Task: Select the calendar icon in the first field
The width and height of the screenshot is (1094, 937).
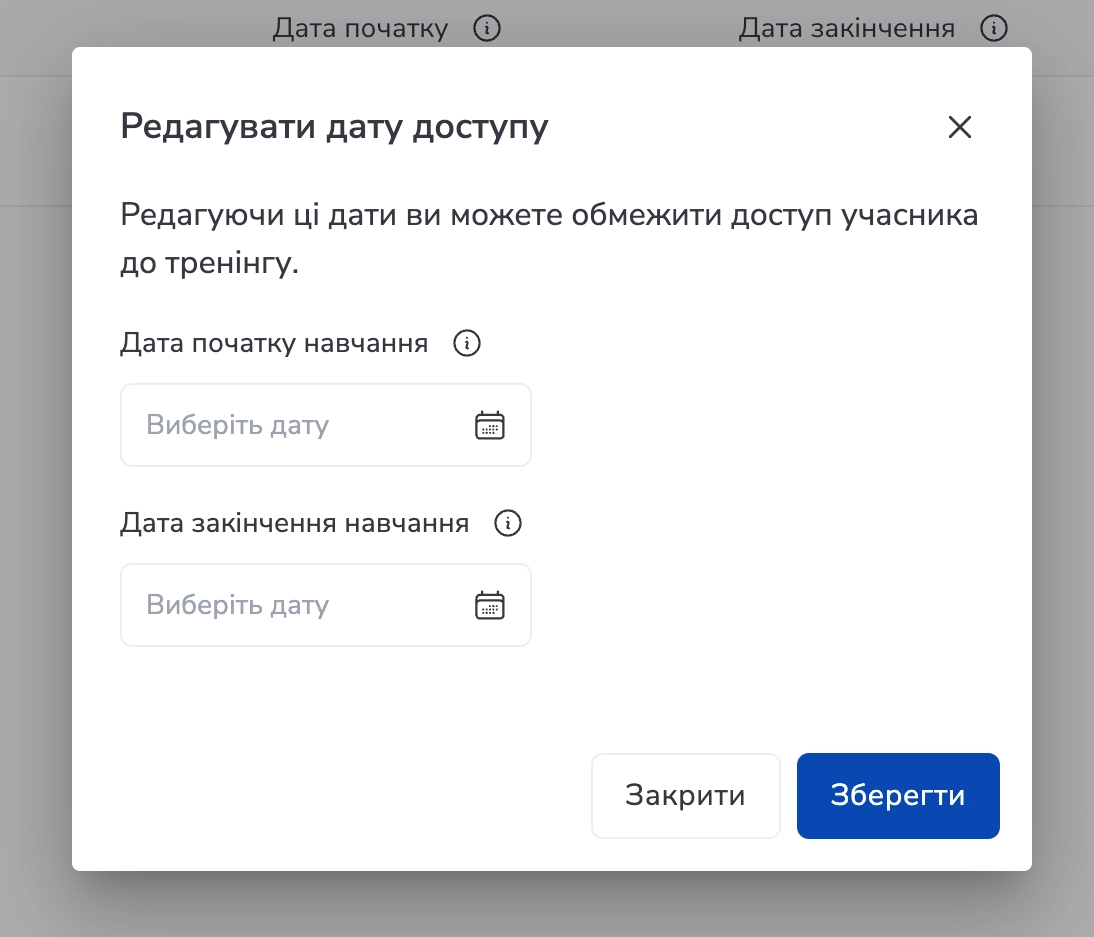Action: pos(489,425)
